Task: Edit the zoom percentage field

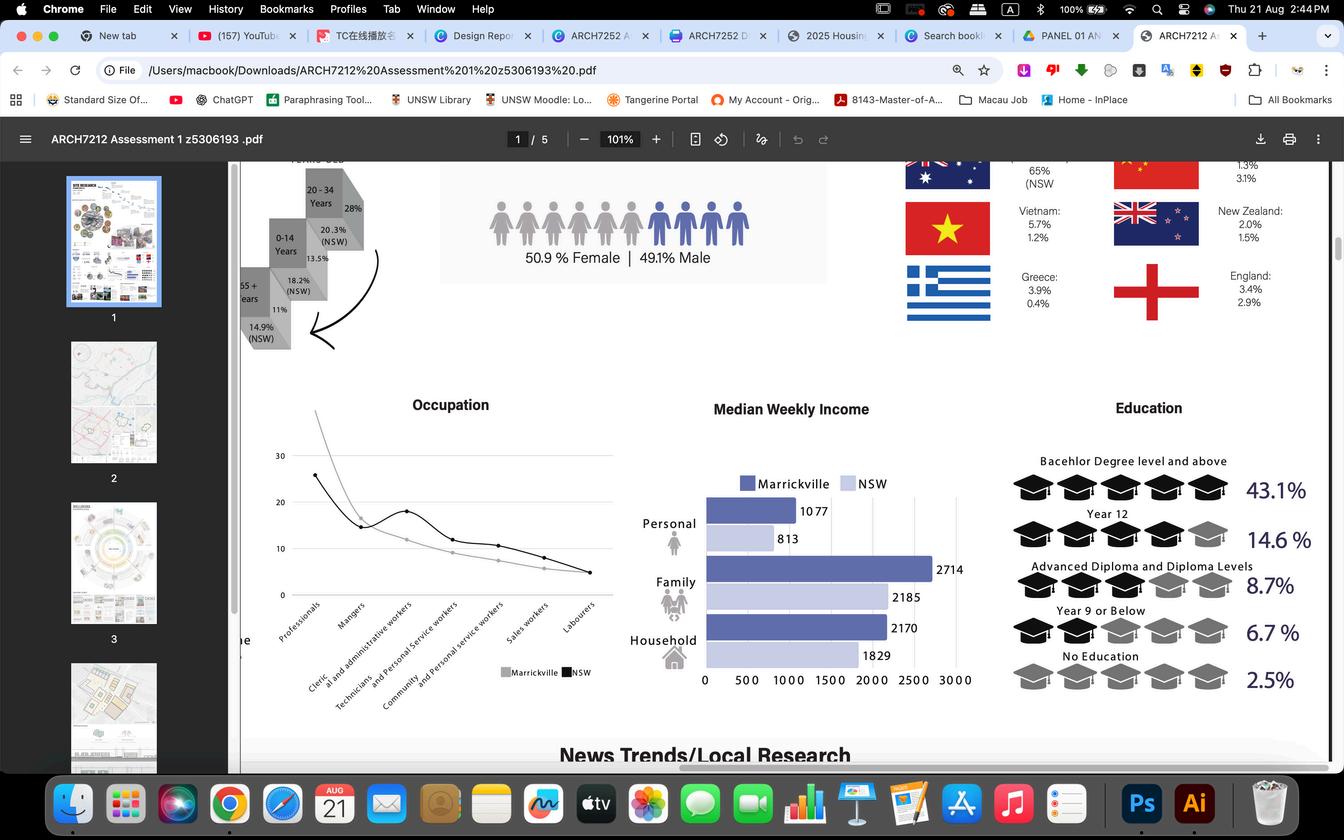Action: tap(620, 139)
